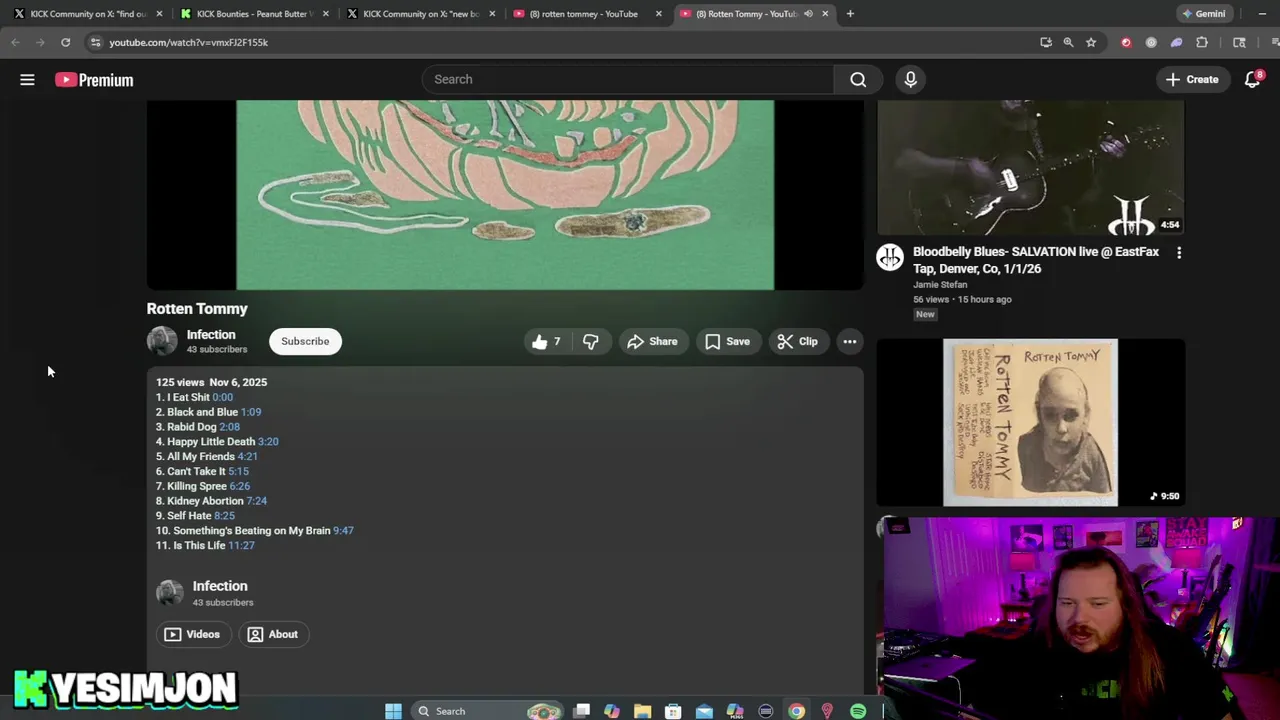This screenshot has height=720, width=1280.
Task: Subscribe to the Infection channel
Action: coord(305,341)
